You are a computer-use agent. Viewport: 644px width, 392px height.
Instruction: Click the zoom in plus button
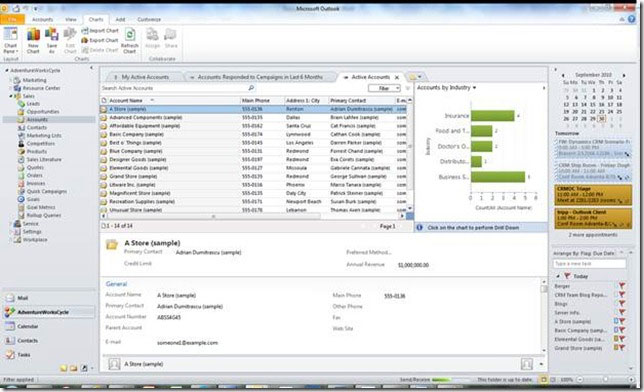click(x=631, y=380)
